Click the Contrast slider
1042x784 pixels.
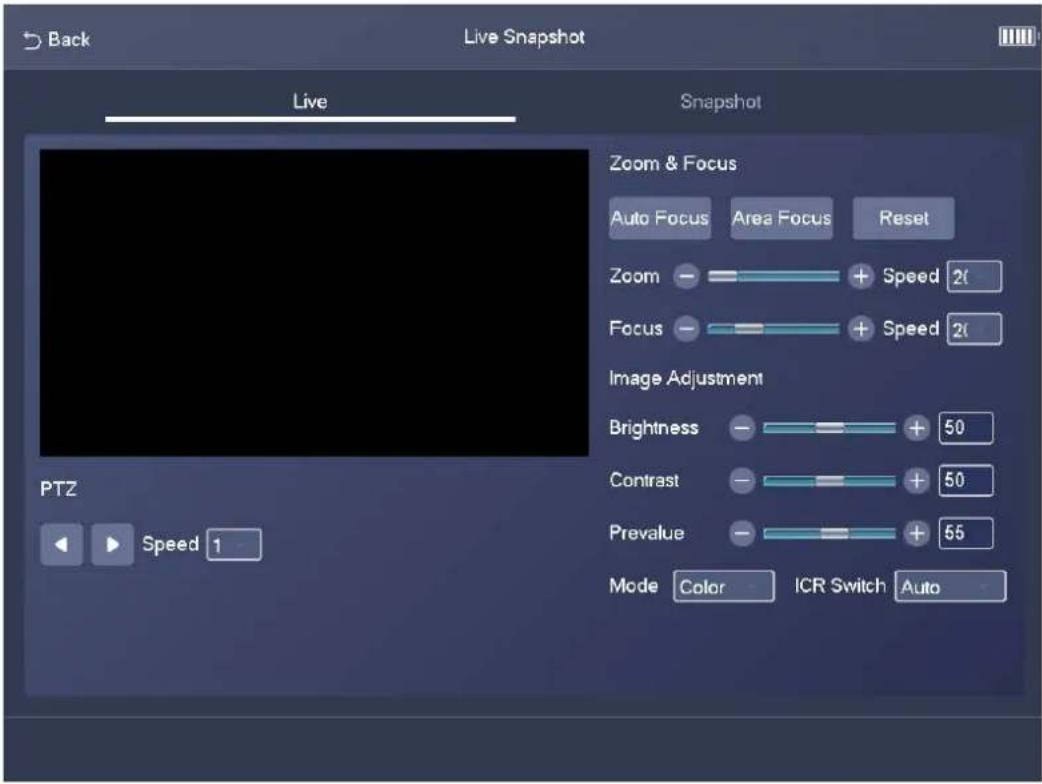point(829,481)
